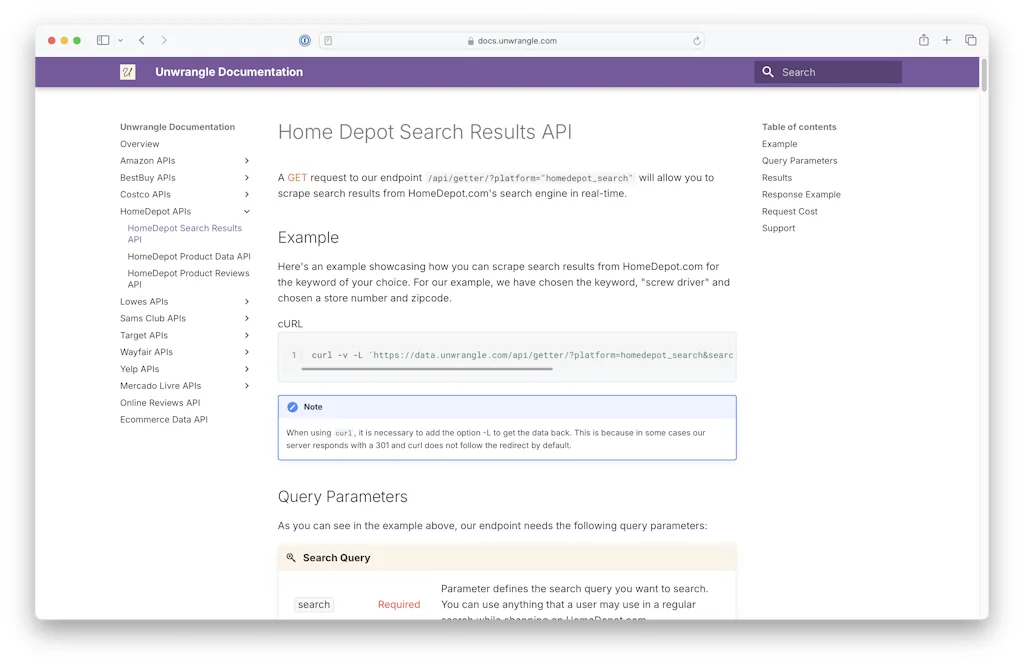
Task: Expand the Wayfair APIs chevron
Action: [247, 352]
